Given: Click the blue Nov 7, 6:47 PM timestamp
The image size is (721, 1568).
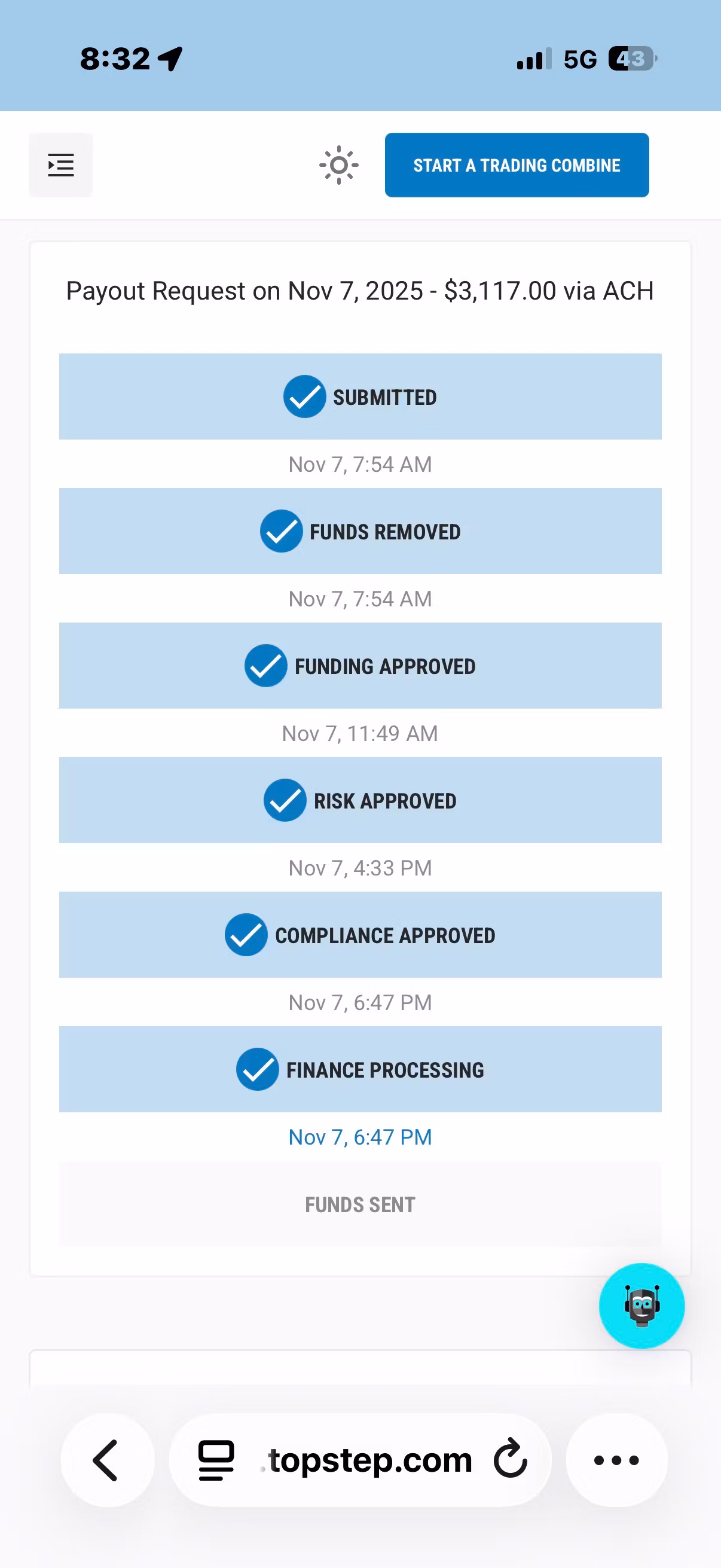Looking at the screenshot, I should point(360,1137).
